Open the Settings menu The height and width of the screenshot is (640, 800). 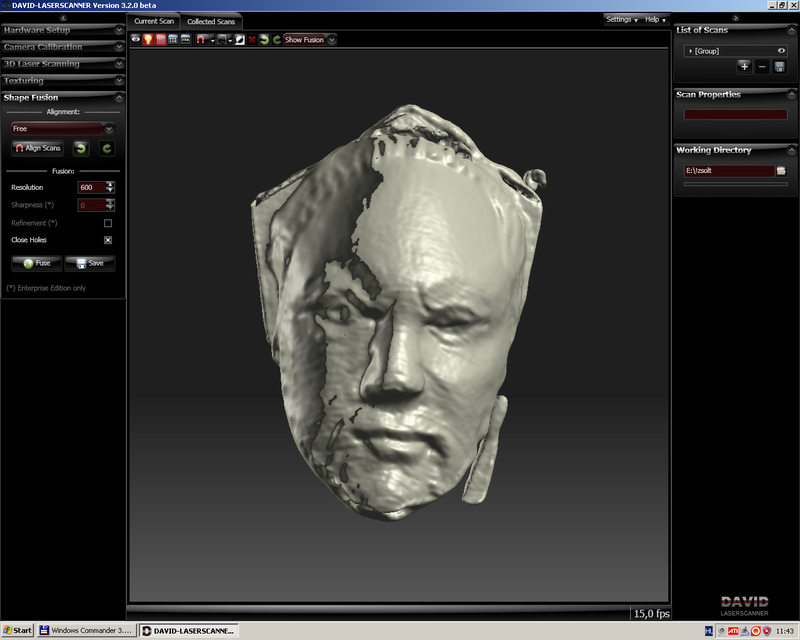tap(621, 19)
